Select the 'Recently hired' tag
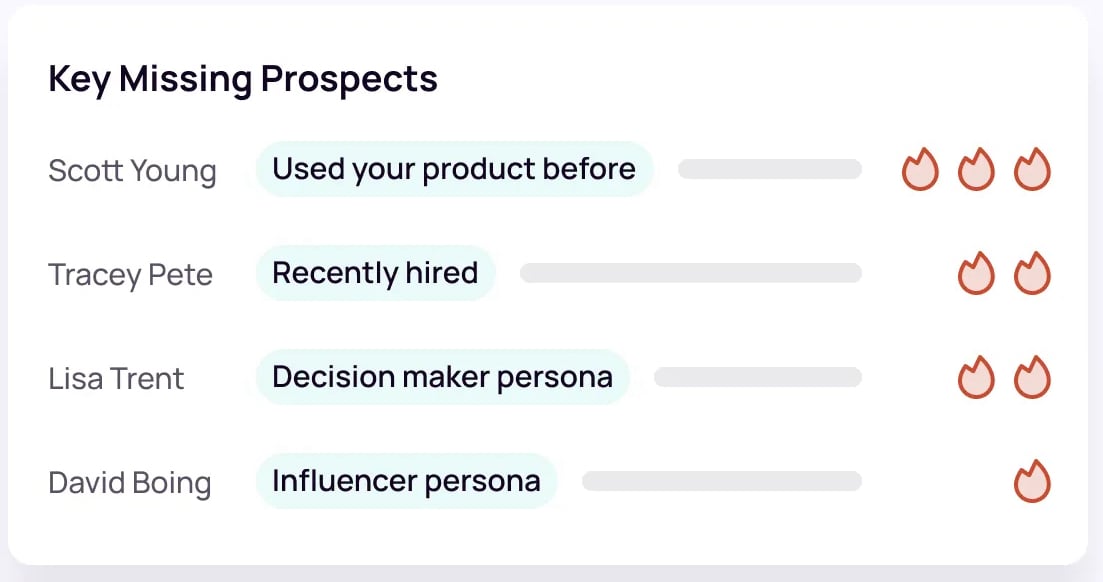This screenshot has width=1103, height=582. pos(375,273)
